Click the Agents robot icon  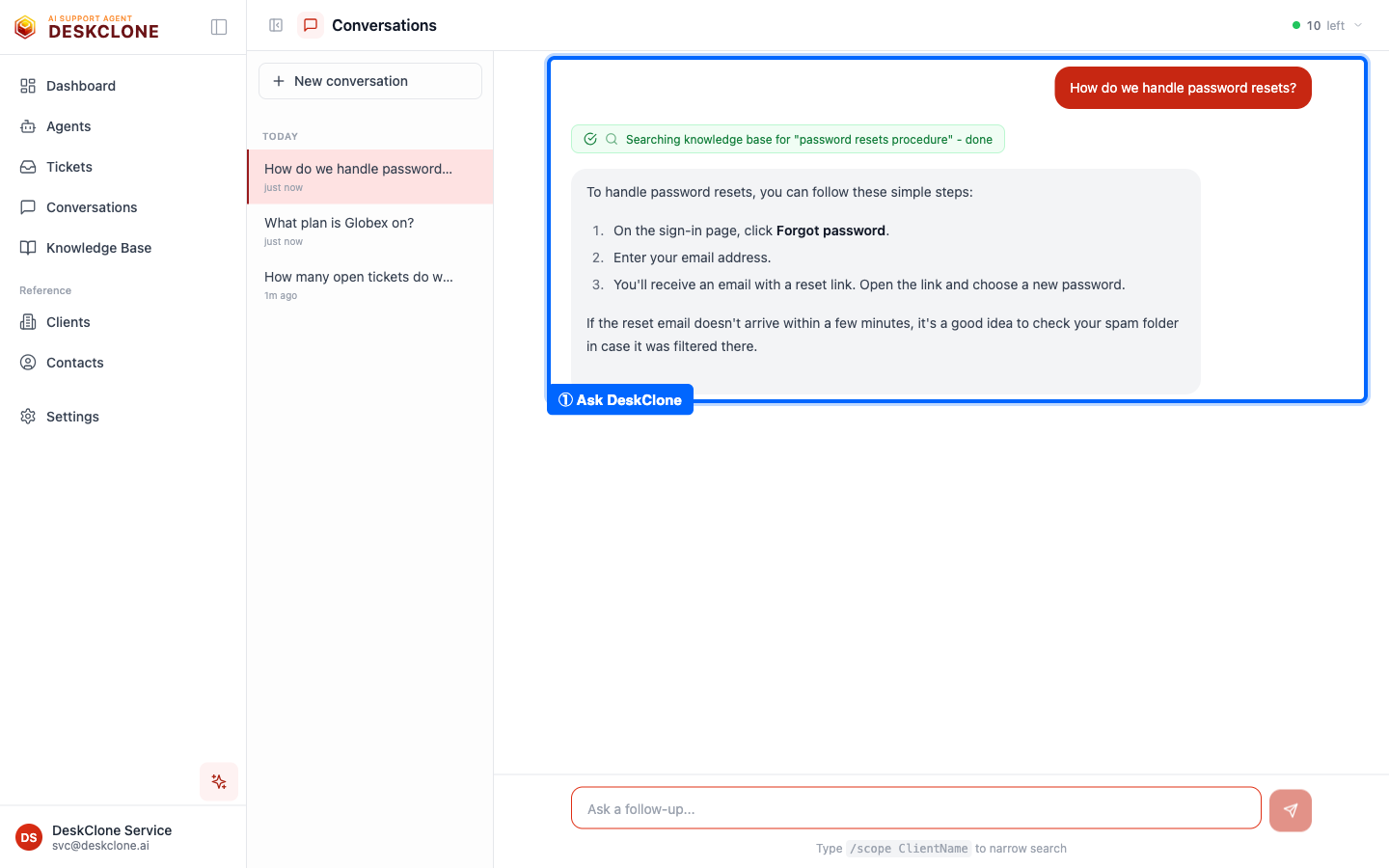point(28,126)
